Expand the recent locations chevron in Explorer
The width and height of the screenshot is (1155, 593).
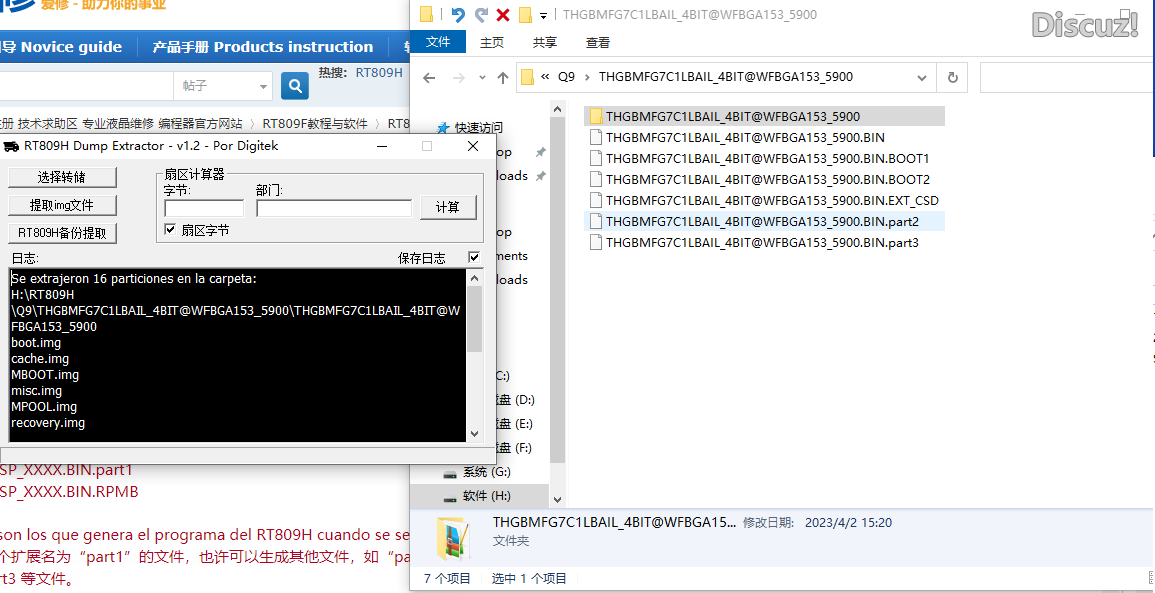(481, 78)
